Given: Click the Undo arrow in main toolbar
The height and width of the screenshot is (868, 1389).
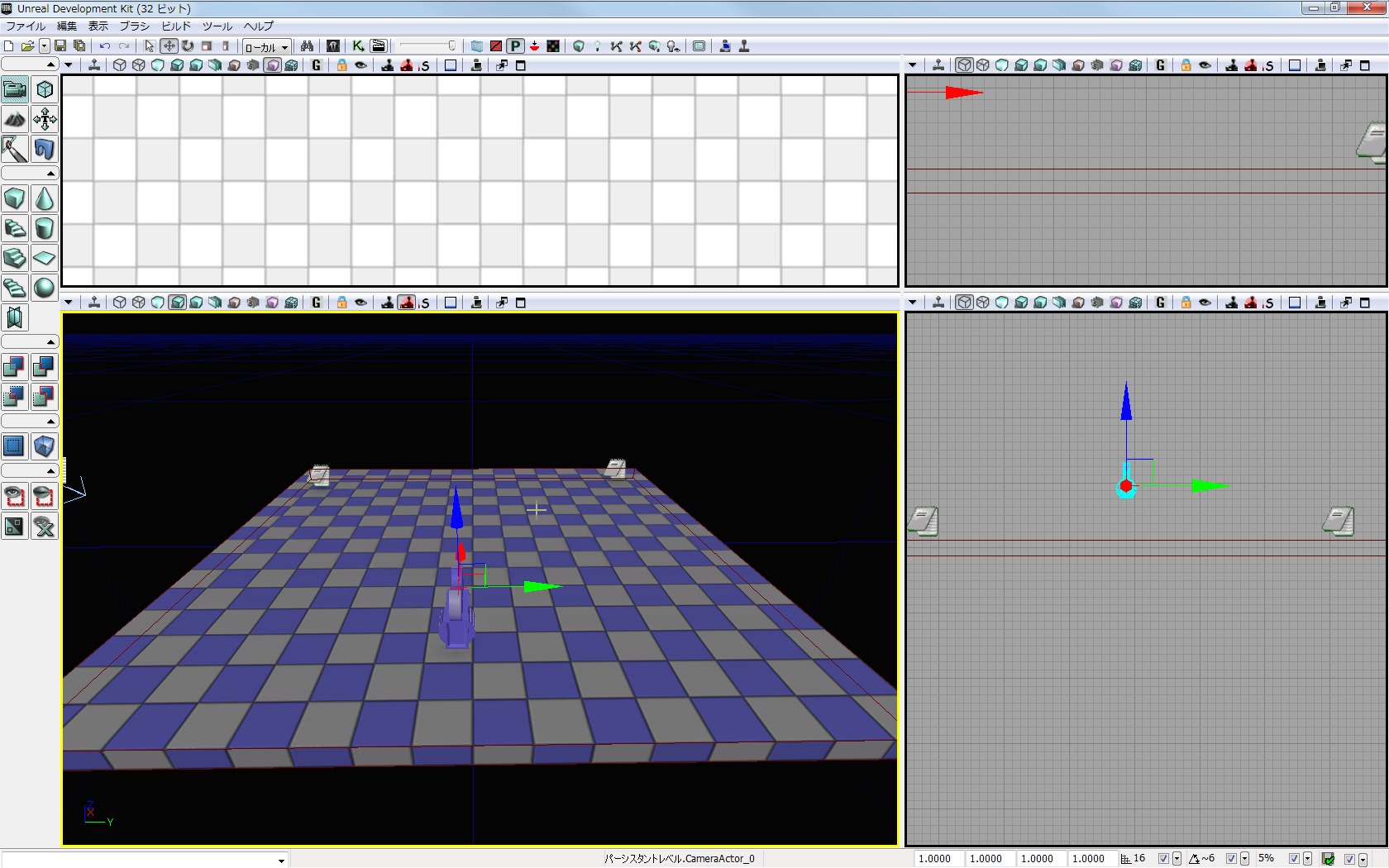Looking at the screenshot, I should 105,46.
